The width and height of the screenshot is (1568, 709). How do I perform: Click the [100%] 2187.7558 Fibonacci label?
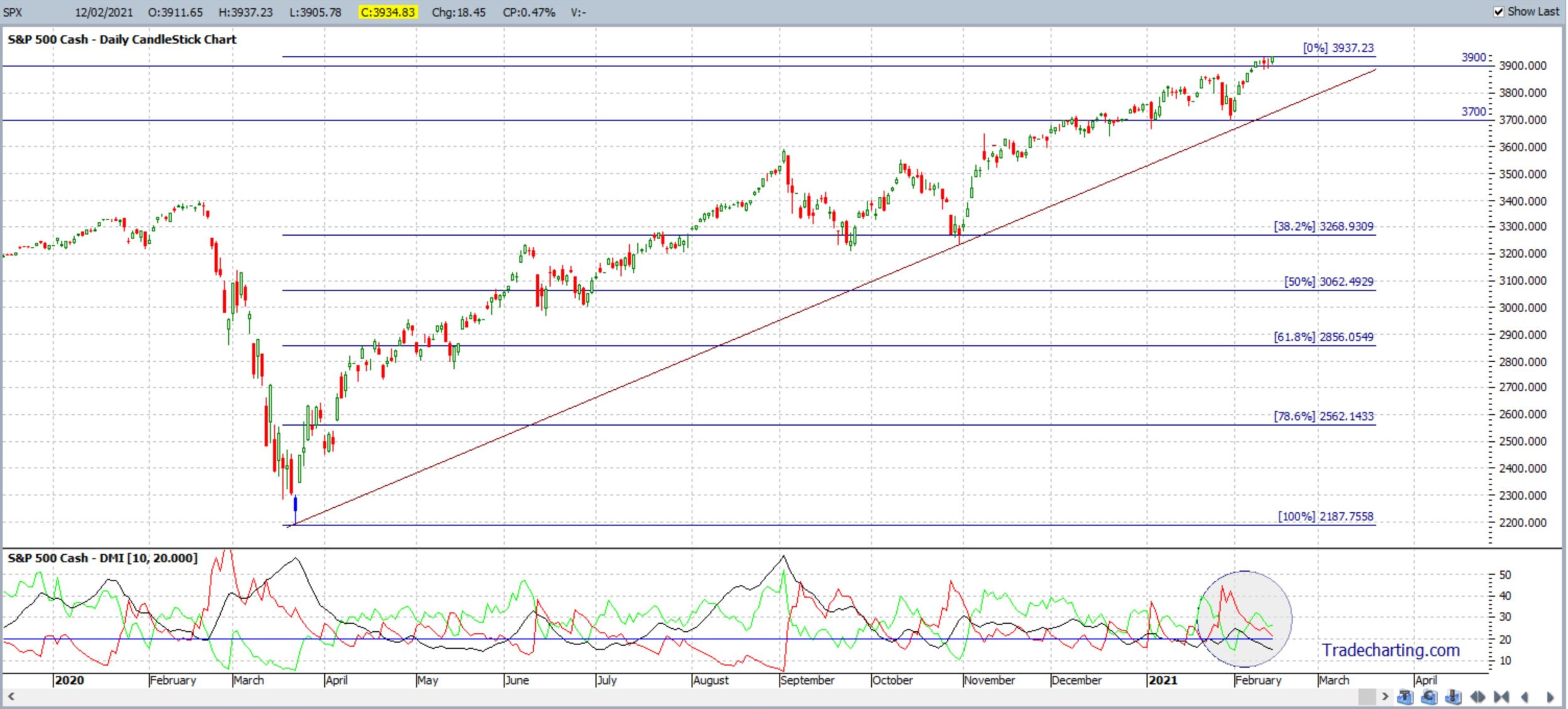1325,517
